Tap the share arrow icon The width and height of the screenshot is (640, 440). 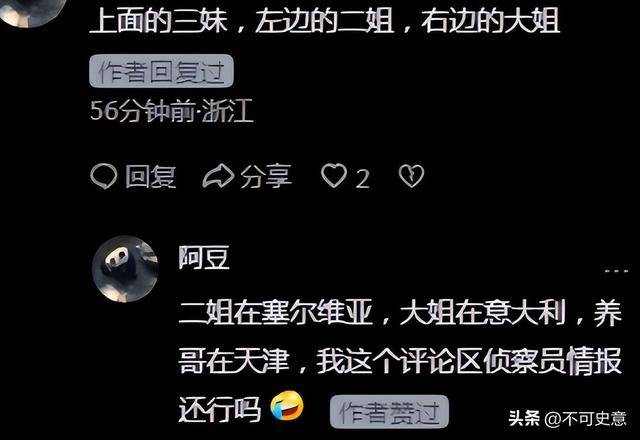click(218, 177)
